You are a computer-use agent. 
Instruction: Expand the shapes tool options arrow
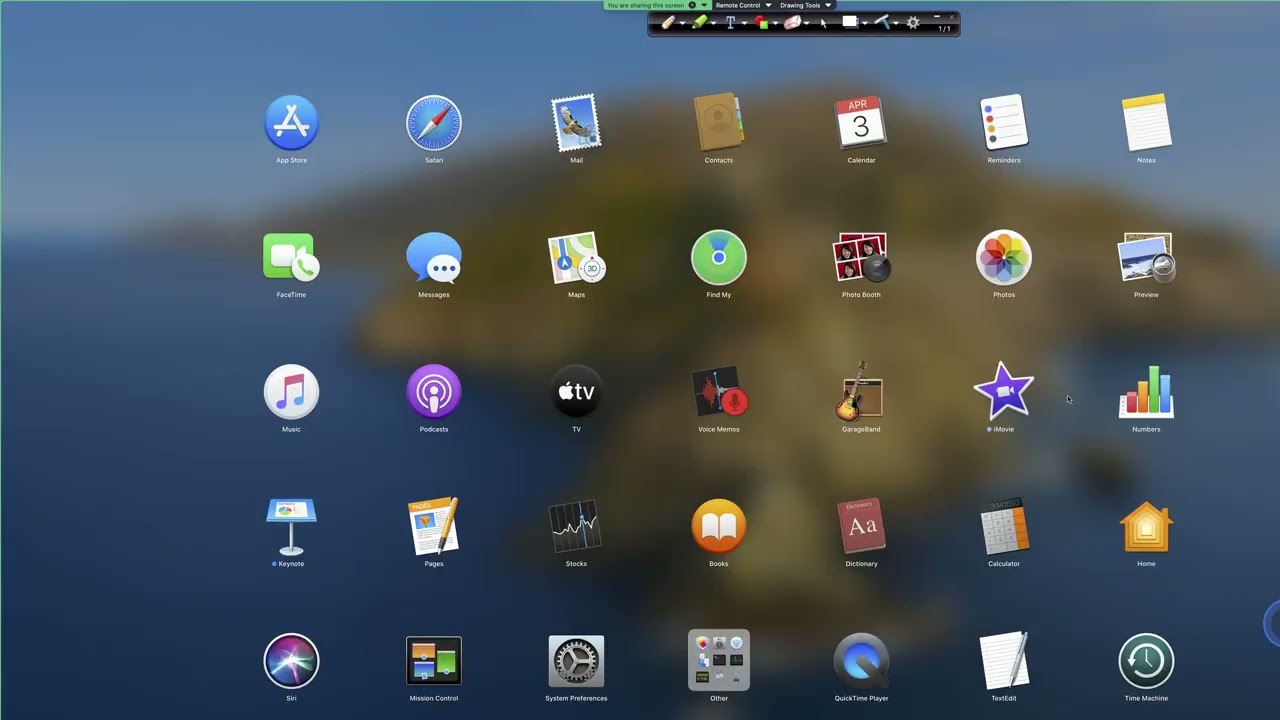775,23
